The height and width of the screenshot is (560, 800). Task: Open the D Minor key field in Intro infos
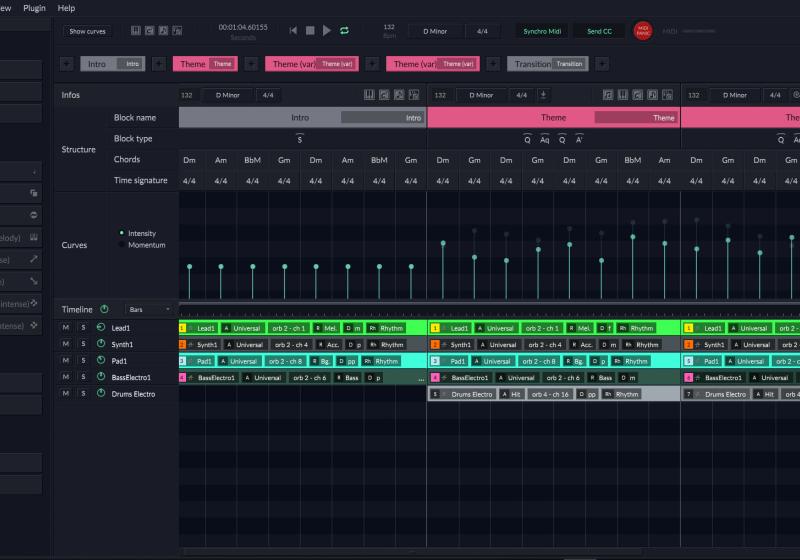[x=228, y=95]
